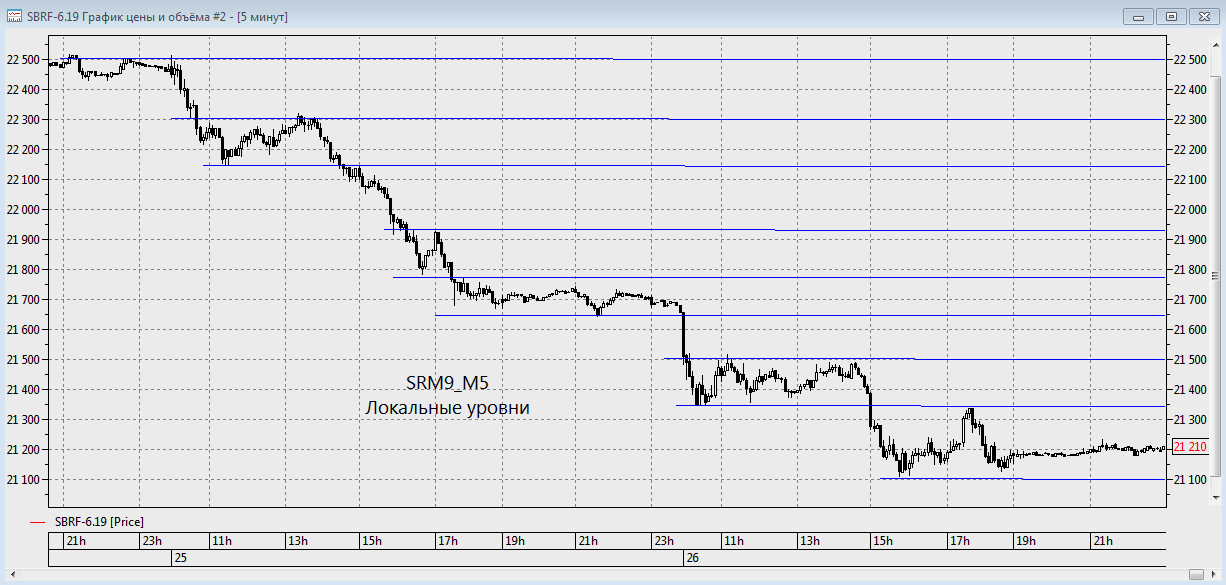Restore down the SBRF-6.19 chart window
The width and height of the screenshot is (1226, 585).
coord(1170,16)
